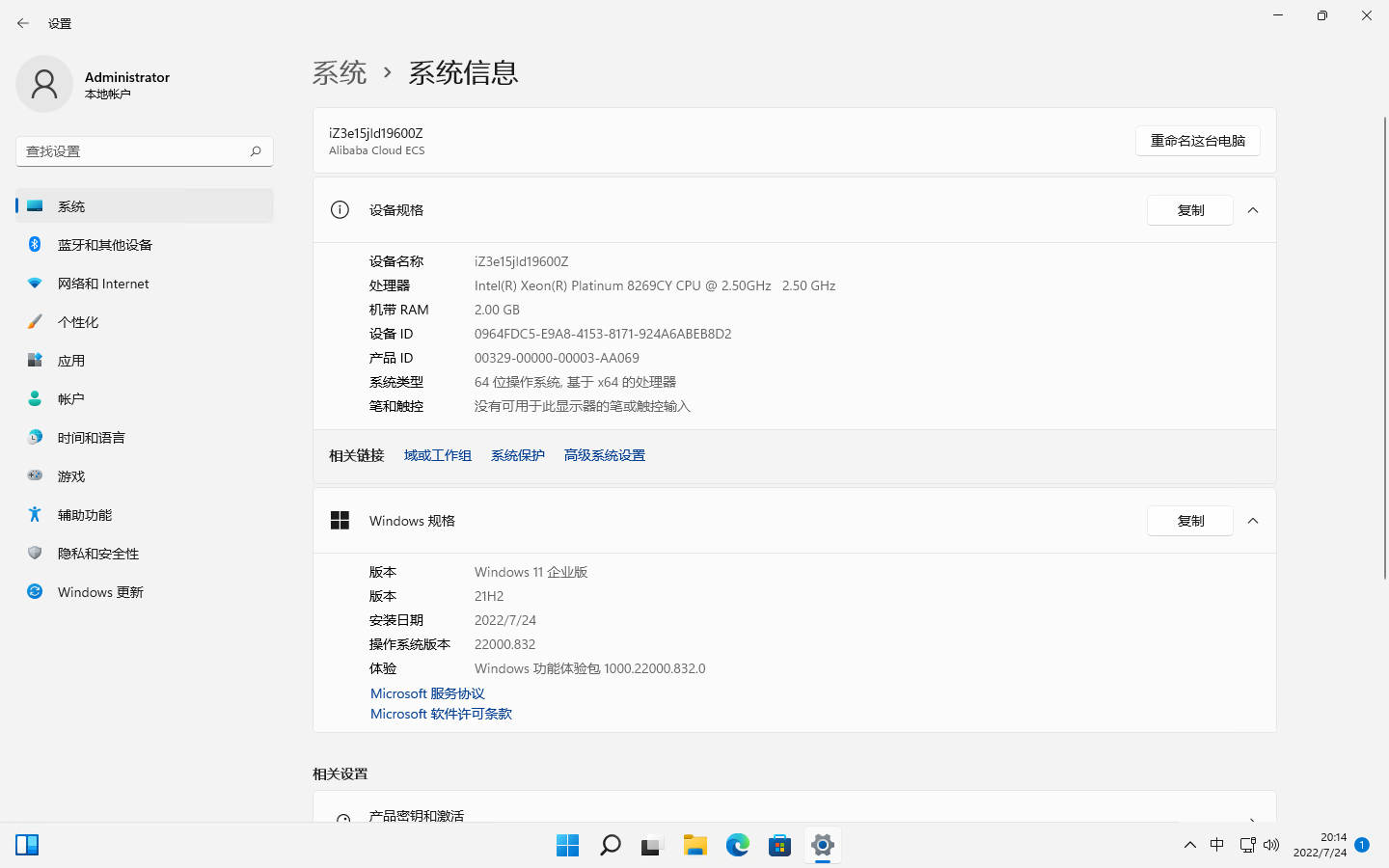The height and width of the screenshot is (868, 1389).
Task: Open 域或工作组 link
Action: tap(438, 455)
